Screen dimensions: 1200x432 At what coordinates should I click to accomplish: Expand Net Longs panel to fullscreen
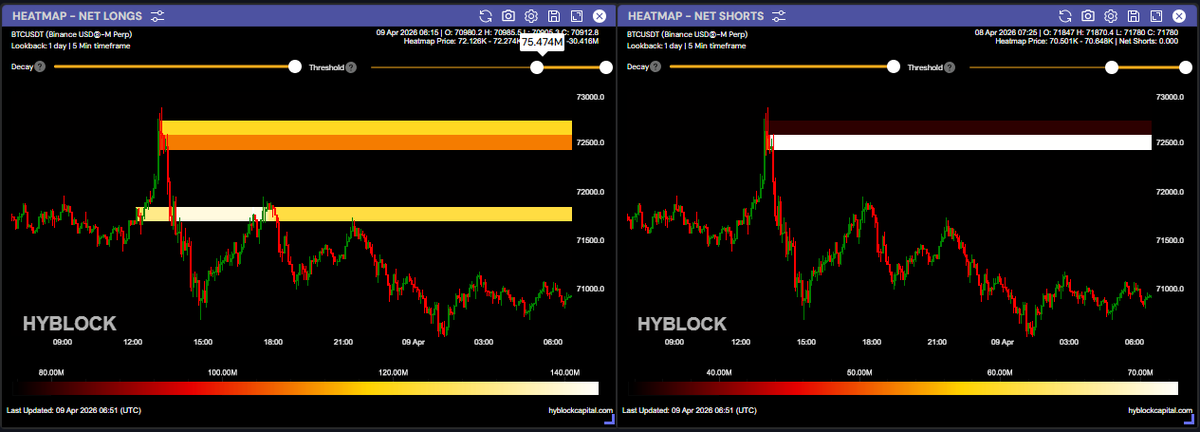coord(576,16)
